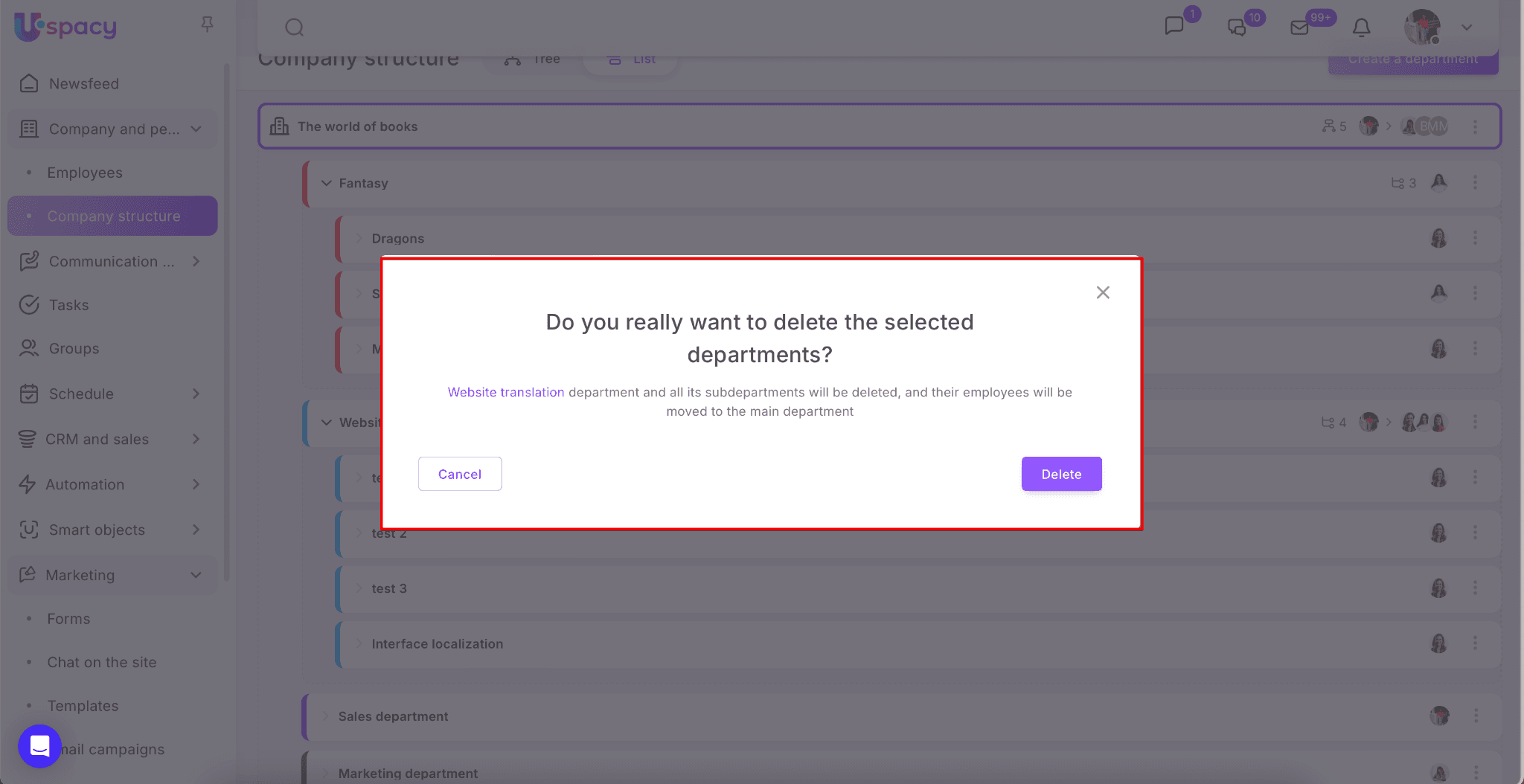The image size is (1524, 784).
Task: Close the delete confirmation dialog
Action: 1103,292
